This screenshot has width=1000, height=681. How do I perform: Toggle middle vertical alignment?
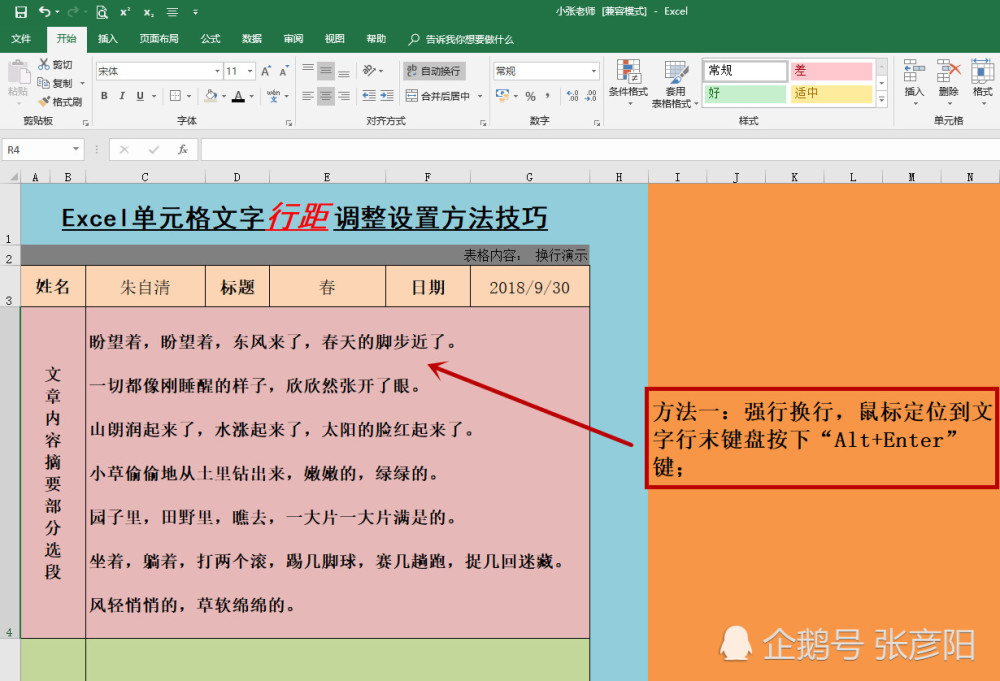pos(326,70)
